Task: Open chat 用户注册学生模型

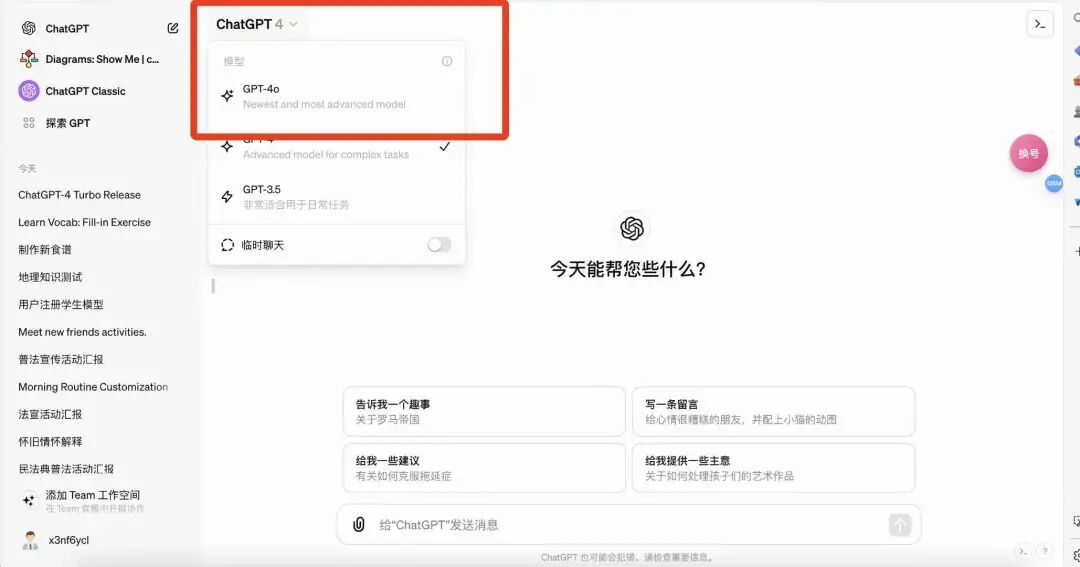Action: click(x=61, y=305)
